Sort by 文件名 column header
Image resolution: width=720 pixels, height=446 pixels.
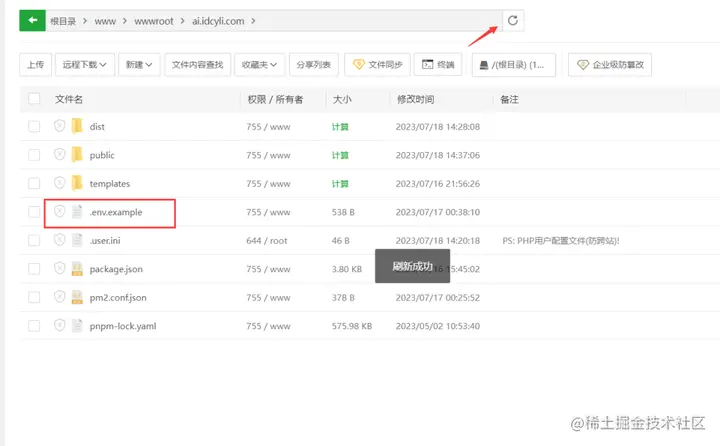click(x=69, y=99)
